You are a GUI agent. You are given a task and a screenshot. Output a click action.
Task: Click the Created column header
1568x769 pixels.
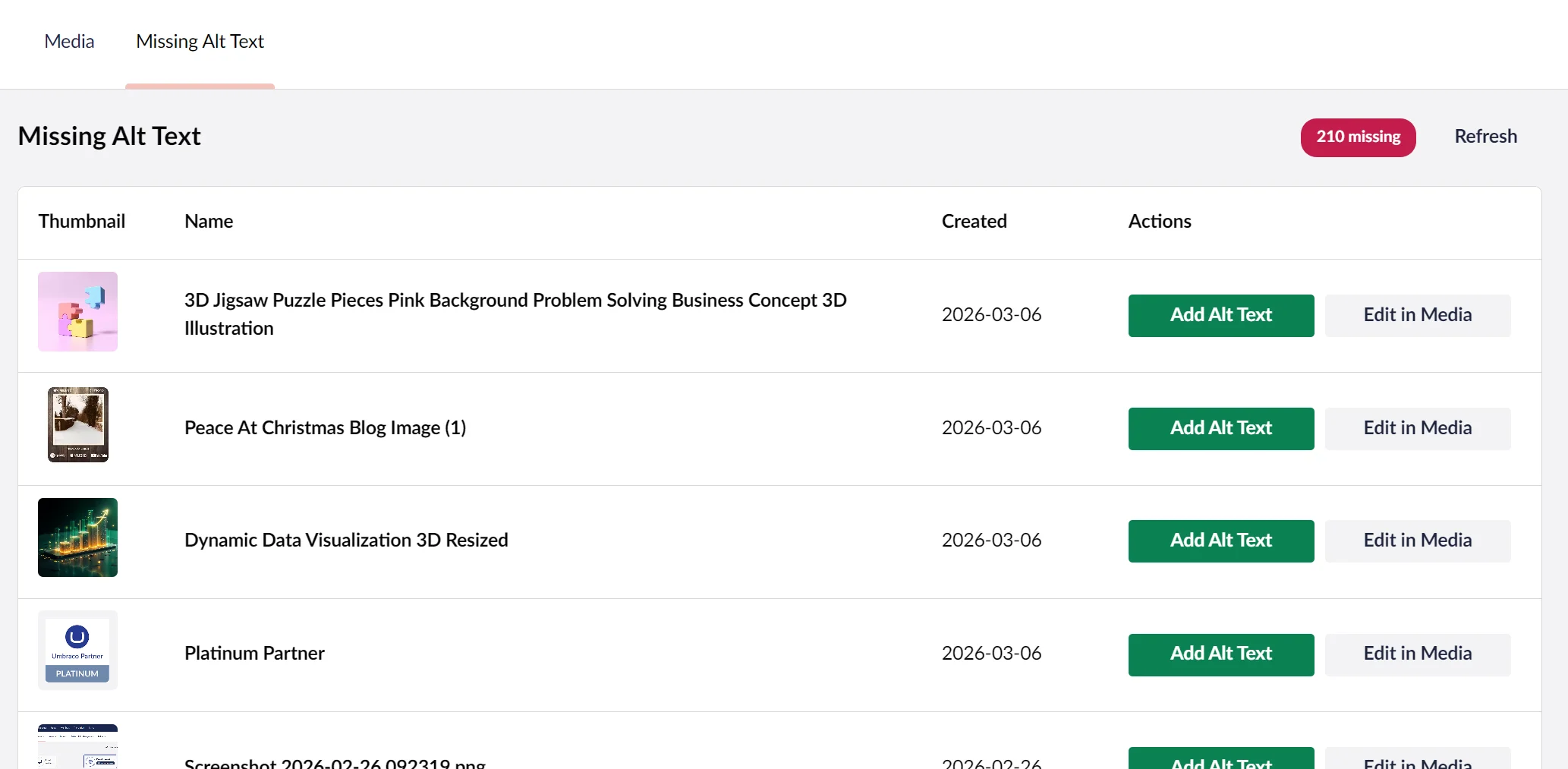tap(974, 222)
